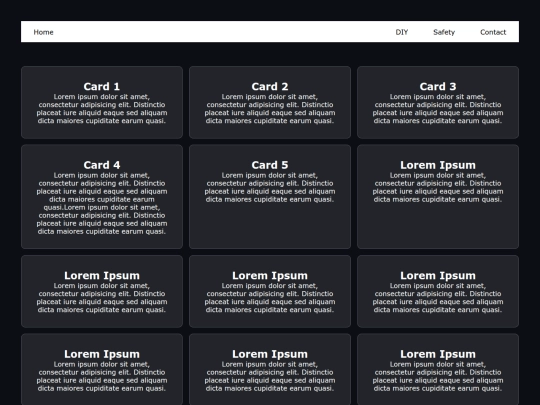Image resolution: width=540 pixels, height=405 pixels.
Task: Click the Lorem Ipsum heading beside Card 5
Action: pos(438,165)
